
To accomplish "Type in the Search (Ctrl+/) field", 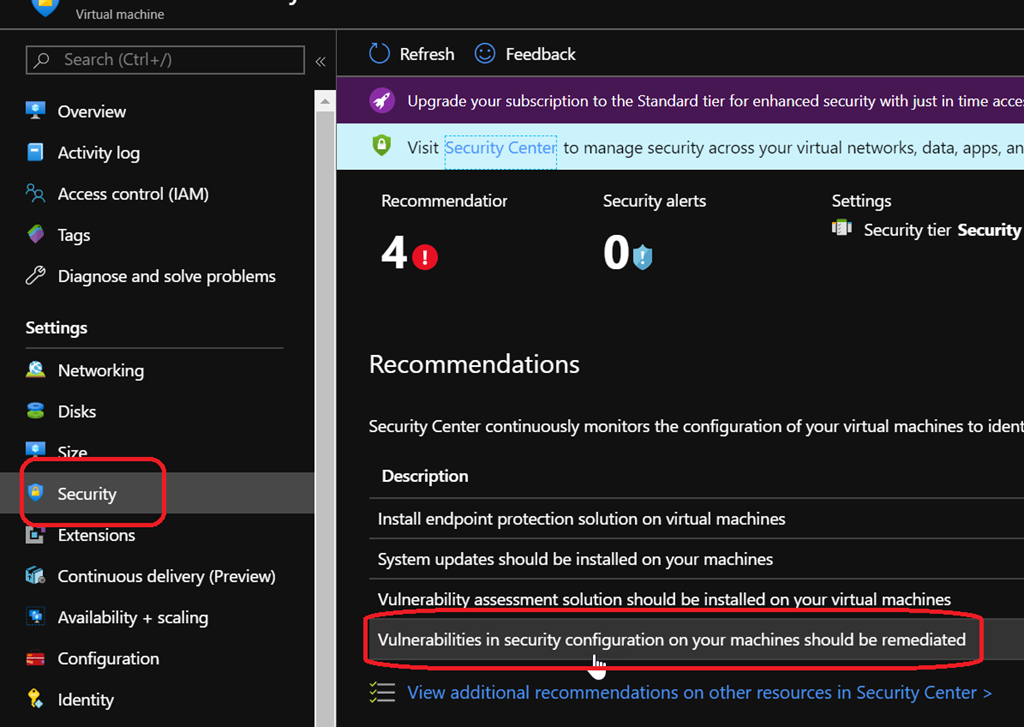I will (x=175, y=60).
